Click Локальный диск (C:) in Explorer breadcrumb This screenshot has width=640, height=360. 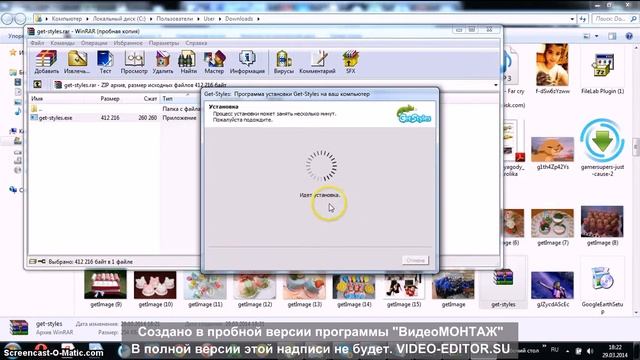coord(119,19)
